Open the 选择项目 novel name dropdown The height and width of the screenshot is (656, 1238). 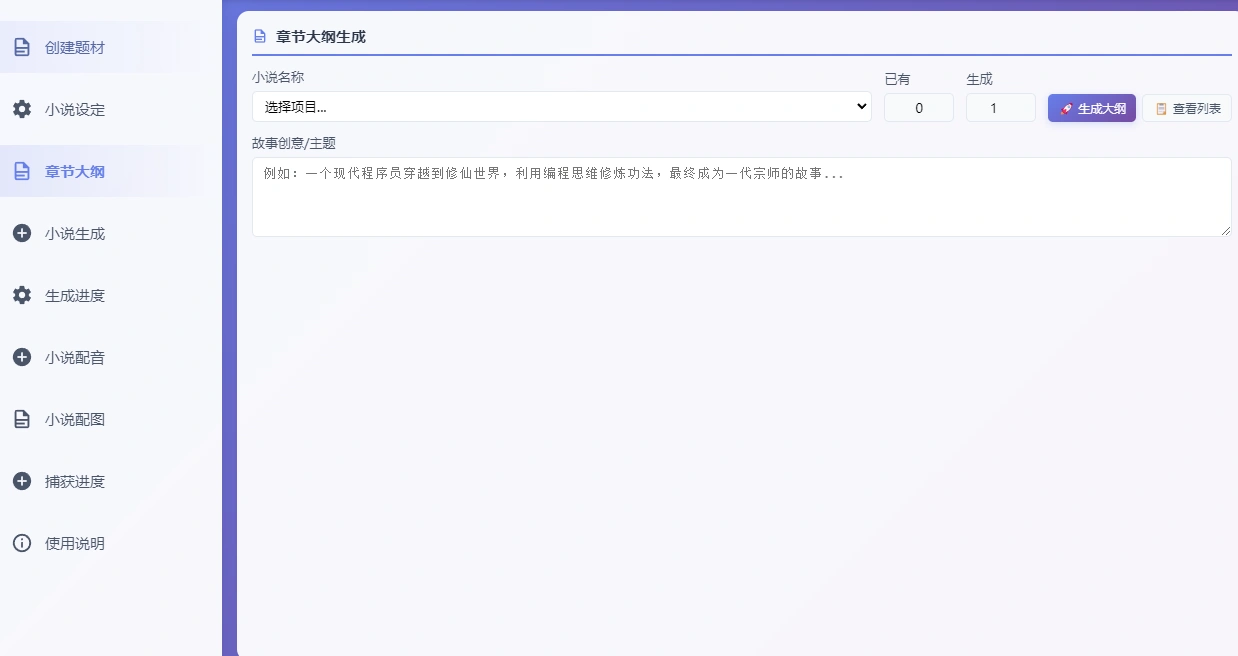(x=560, y=107)
